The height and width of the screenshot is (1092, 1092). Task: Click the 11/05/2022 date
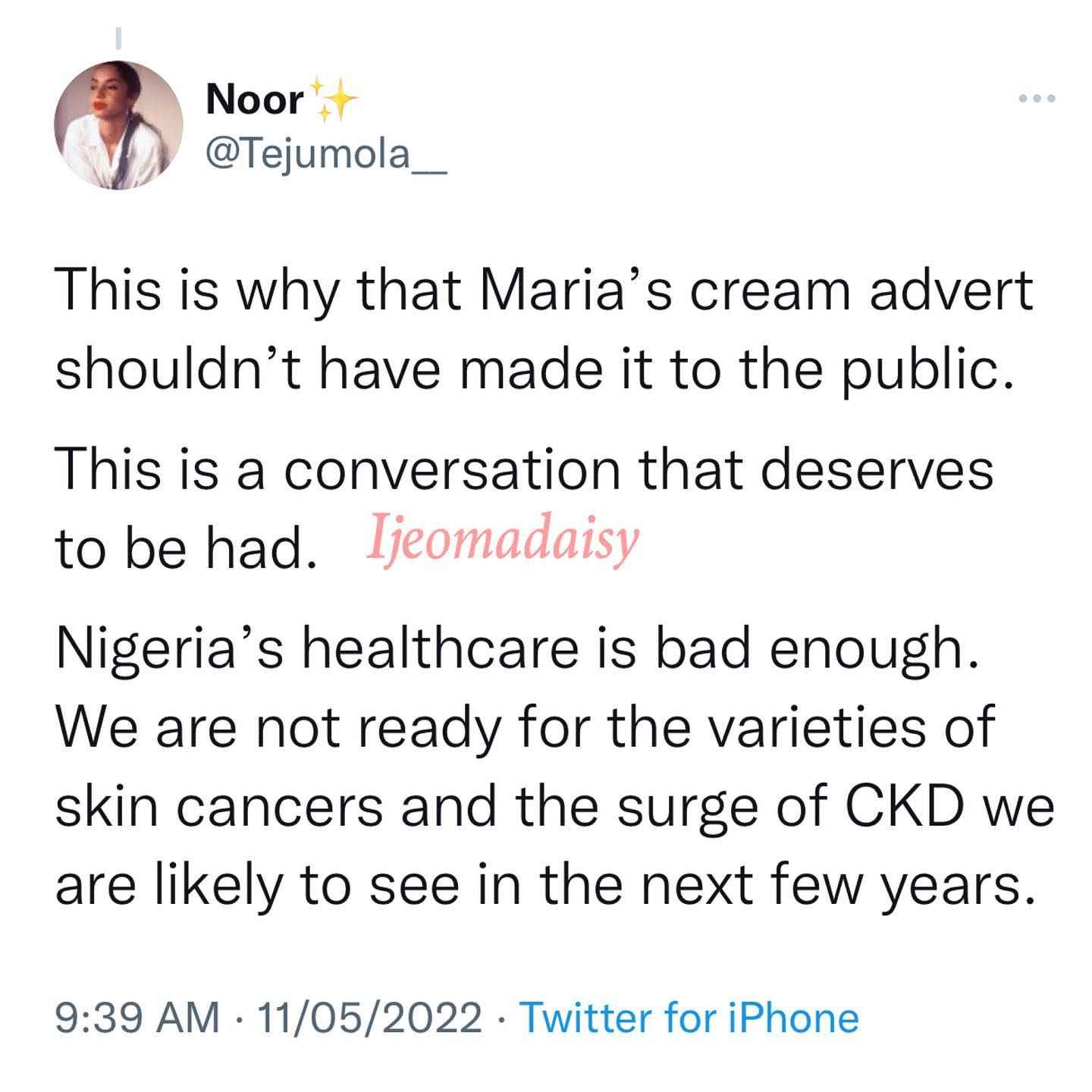[x=370, y=1018]
